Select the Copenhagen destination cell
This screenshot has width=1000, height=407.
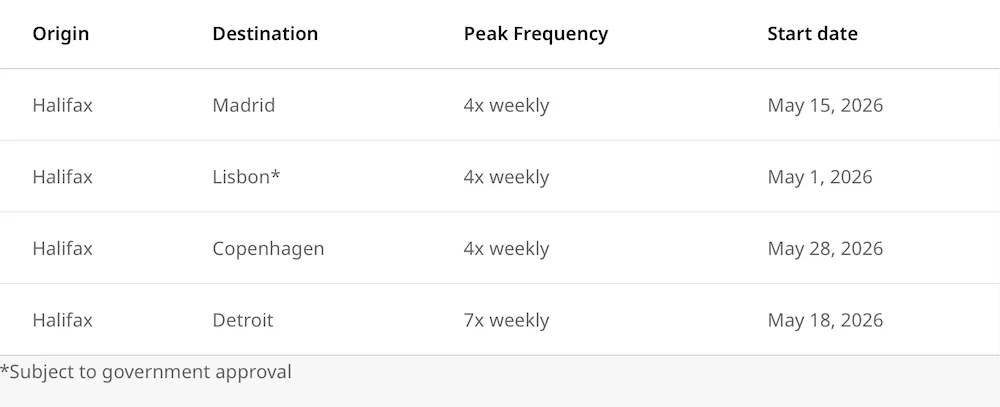click(x=268, y=249)
